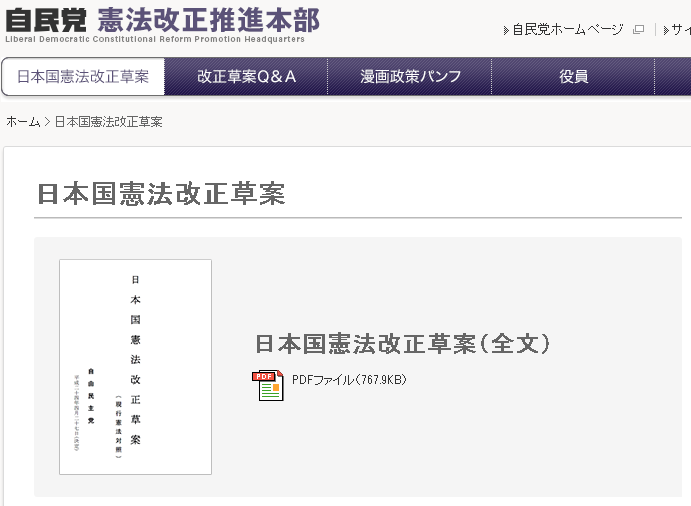Switch to the 改正草案Q&A tab
The width and height of the screenshot is (691, 506).
(x=247, y=76)
